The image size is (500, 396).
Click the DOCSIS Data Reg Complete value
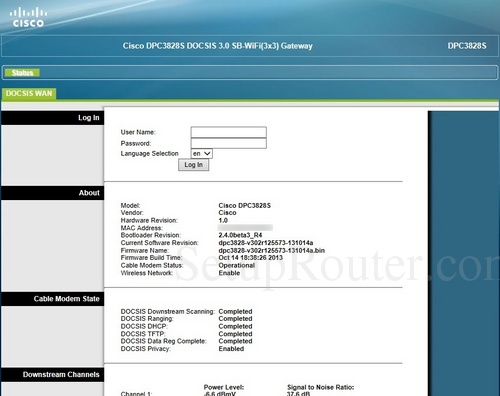235,341
